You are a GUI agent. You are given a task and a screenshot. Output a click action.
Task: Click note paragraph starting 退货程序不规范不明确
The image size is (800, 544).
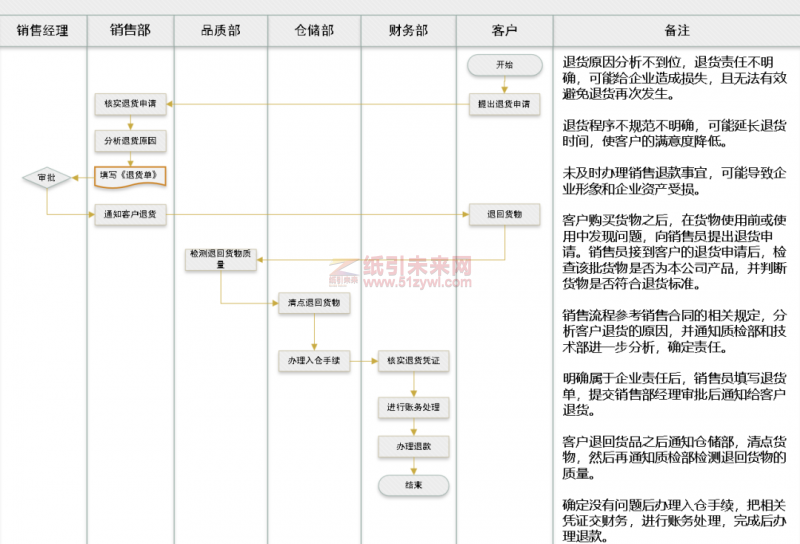point(674,133)
